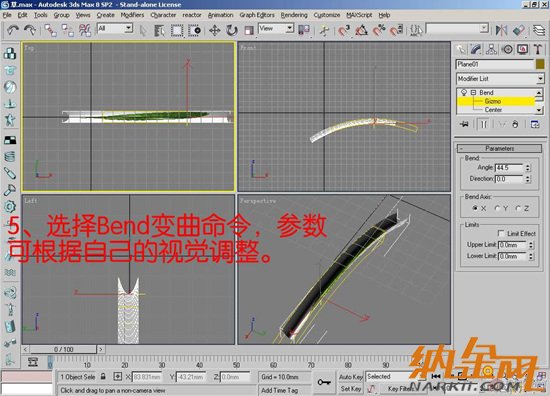Open the Graph Editors menu
This screenshot has height=396, width=550.
tap(257, 15)
